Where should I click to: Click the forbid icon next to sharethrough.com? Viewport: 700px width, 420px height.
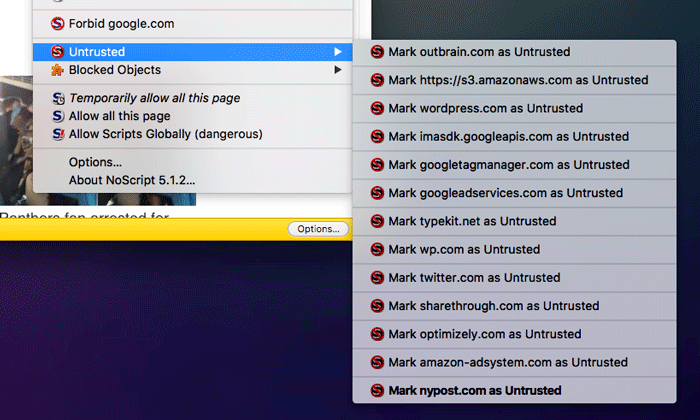click(377, 306)
